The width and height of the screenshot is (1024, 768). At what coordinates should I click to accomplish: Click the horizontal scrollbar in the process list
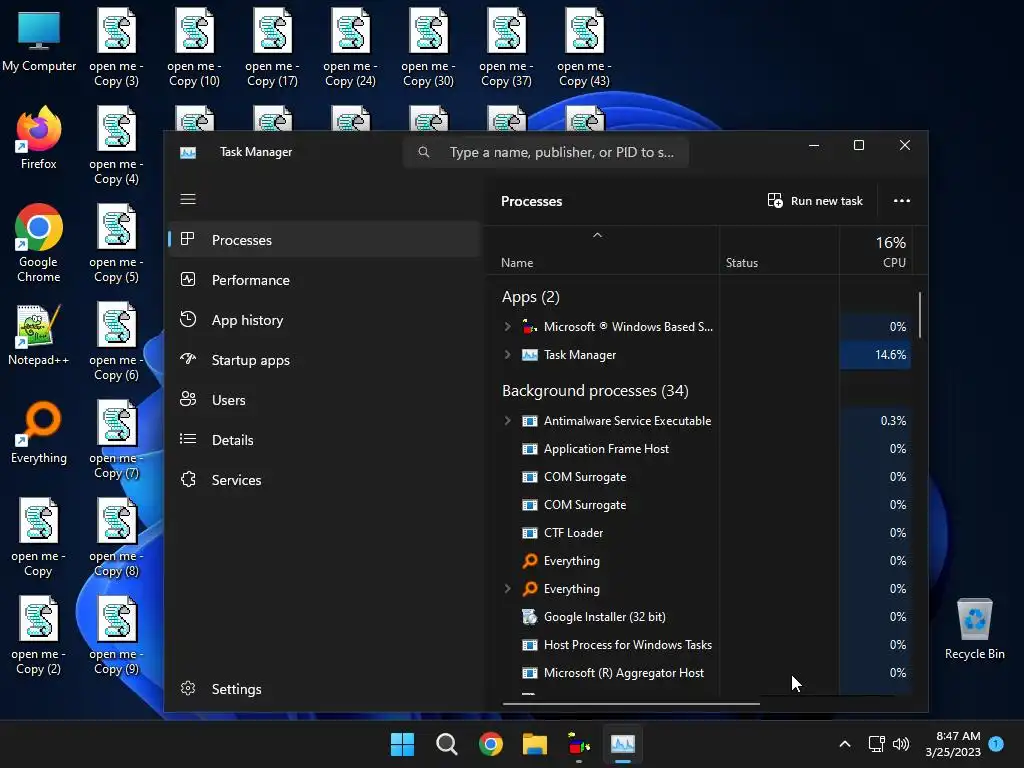coord(630,703)
